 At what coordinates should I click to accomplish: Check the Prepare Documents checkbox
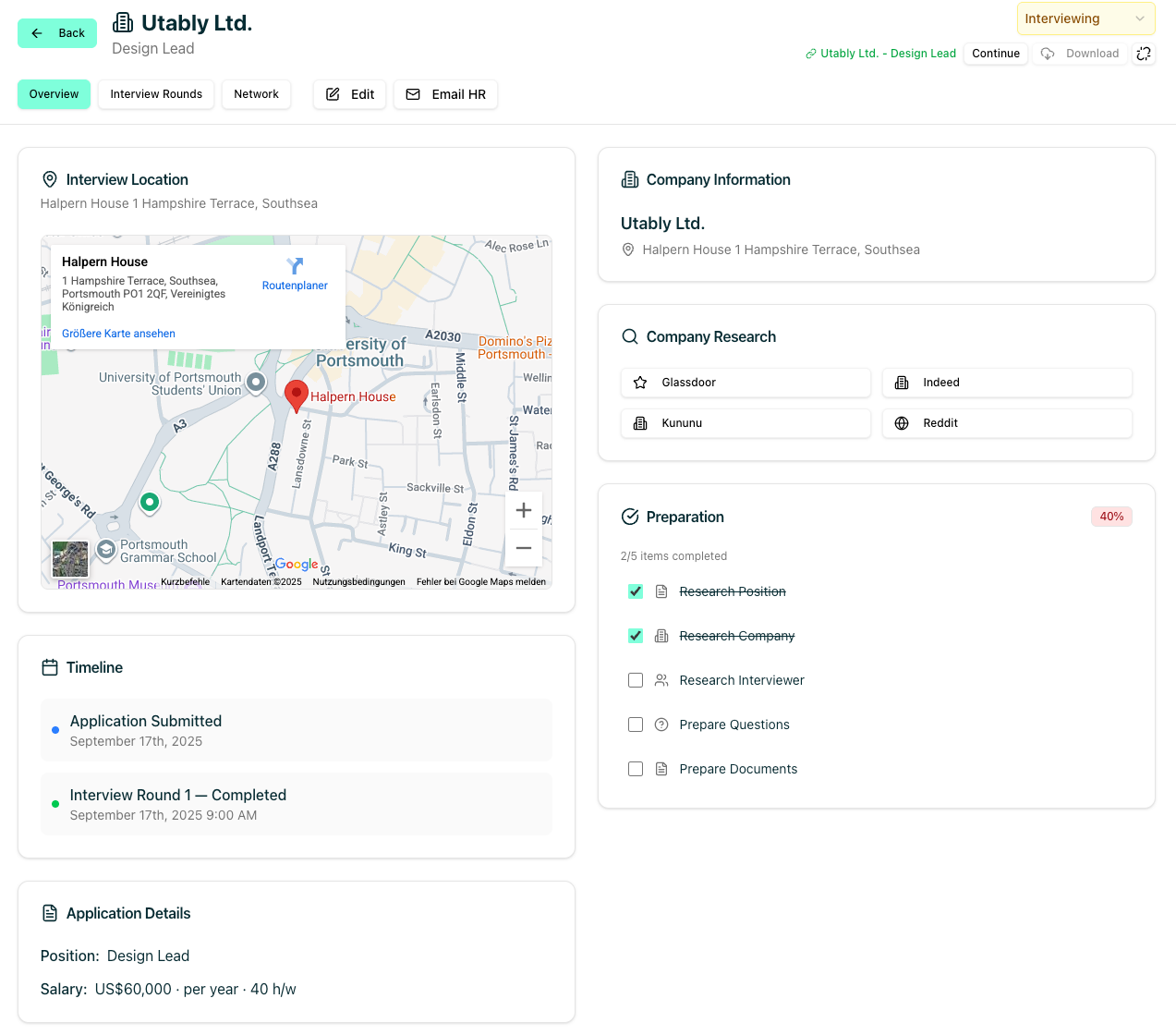[636, 769]
